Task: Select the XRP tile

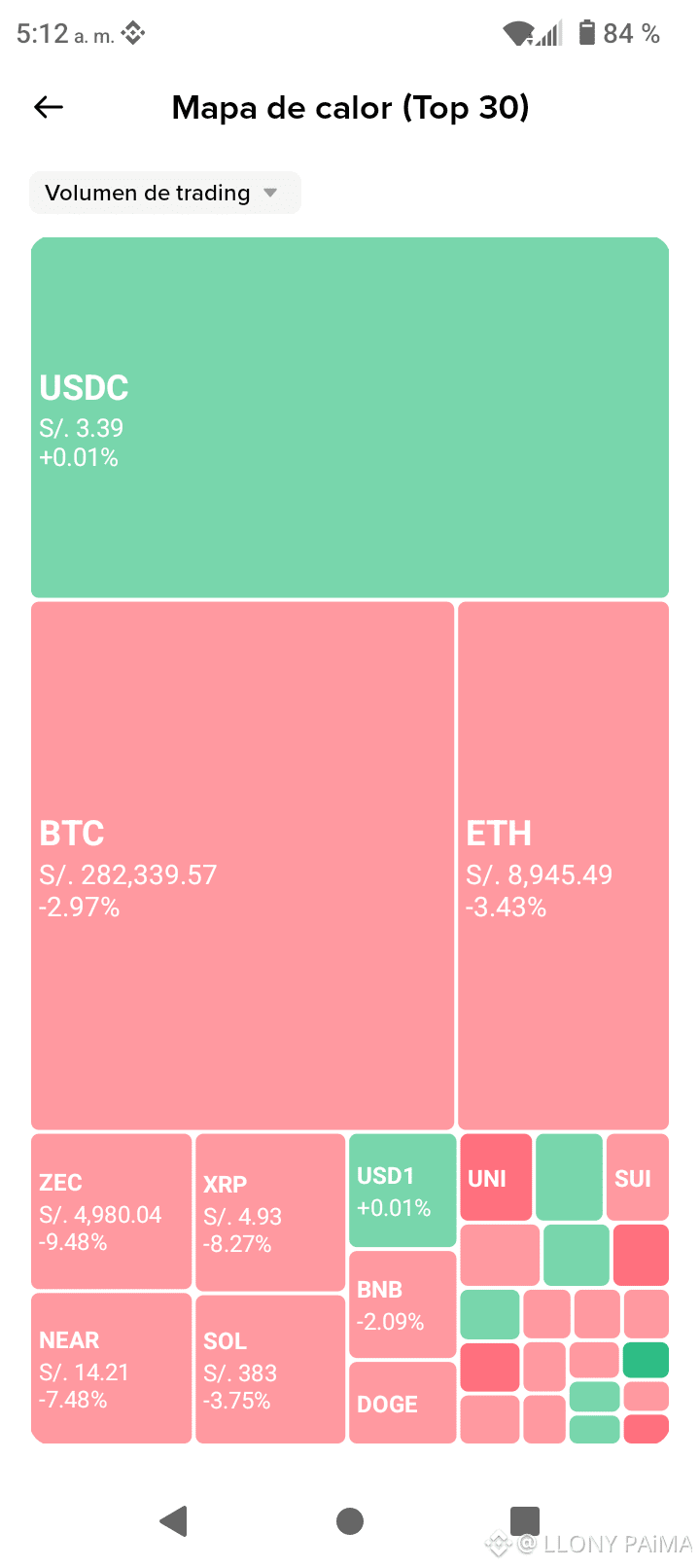Action: click(271, 1212)
